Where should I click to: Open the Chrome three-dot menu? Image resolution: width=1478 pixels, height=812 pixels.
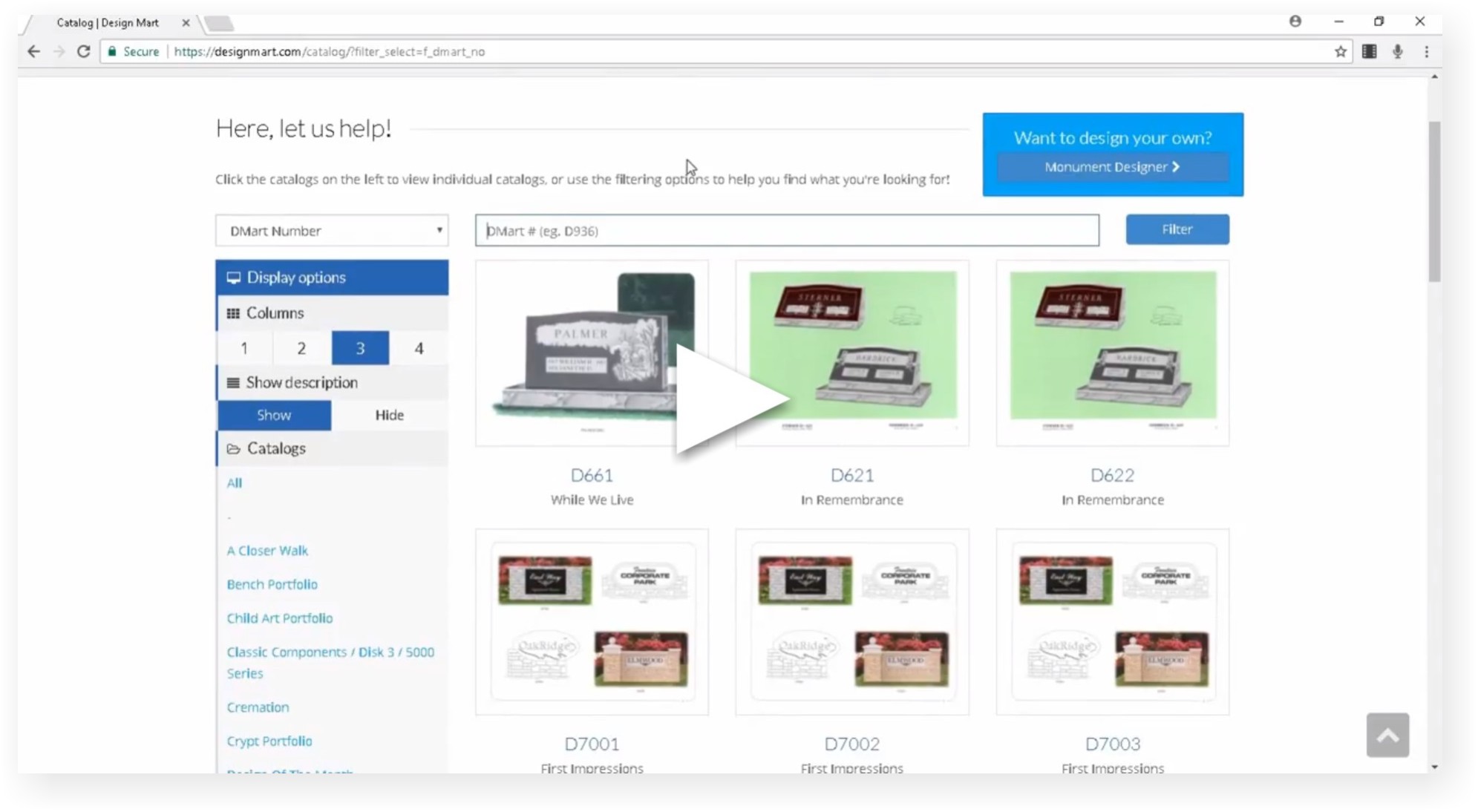tap(1425, 51)
